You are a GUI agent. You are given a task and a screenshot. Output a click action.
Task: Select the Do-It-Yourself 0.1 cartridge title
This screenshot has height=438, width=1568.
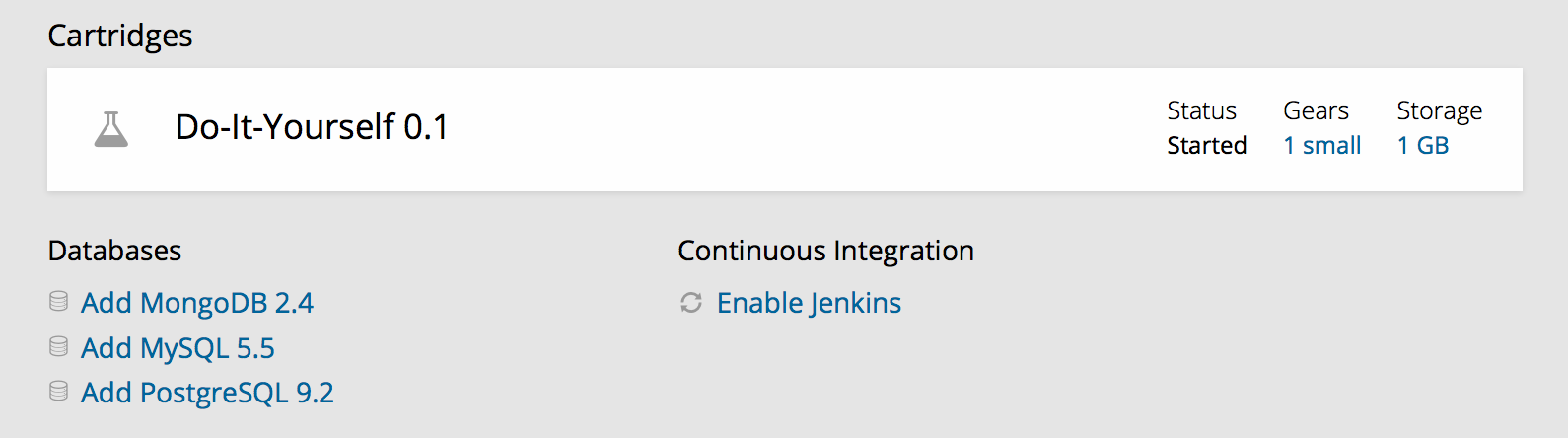click(312, 127)
